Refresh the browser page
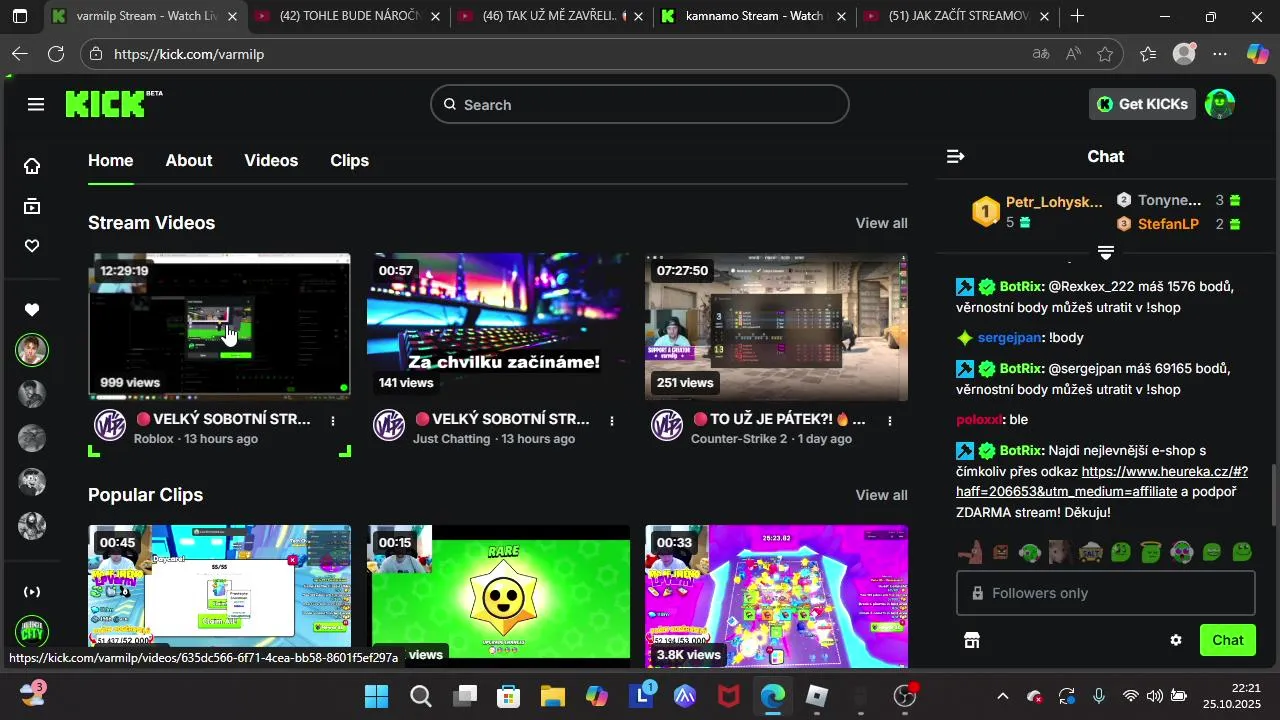This screenshot has height=720, width=1280. point(56,54)
